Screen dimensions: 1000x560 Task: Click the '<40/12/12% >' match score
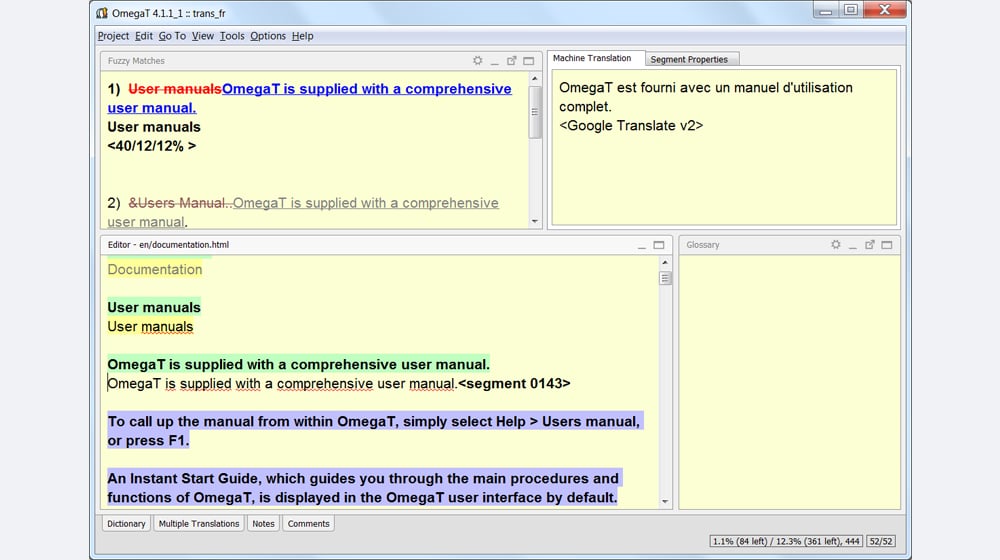(152, 146)
